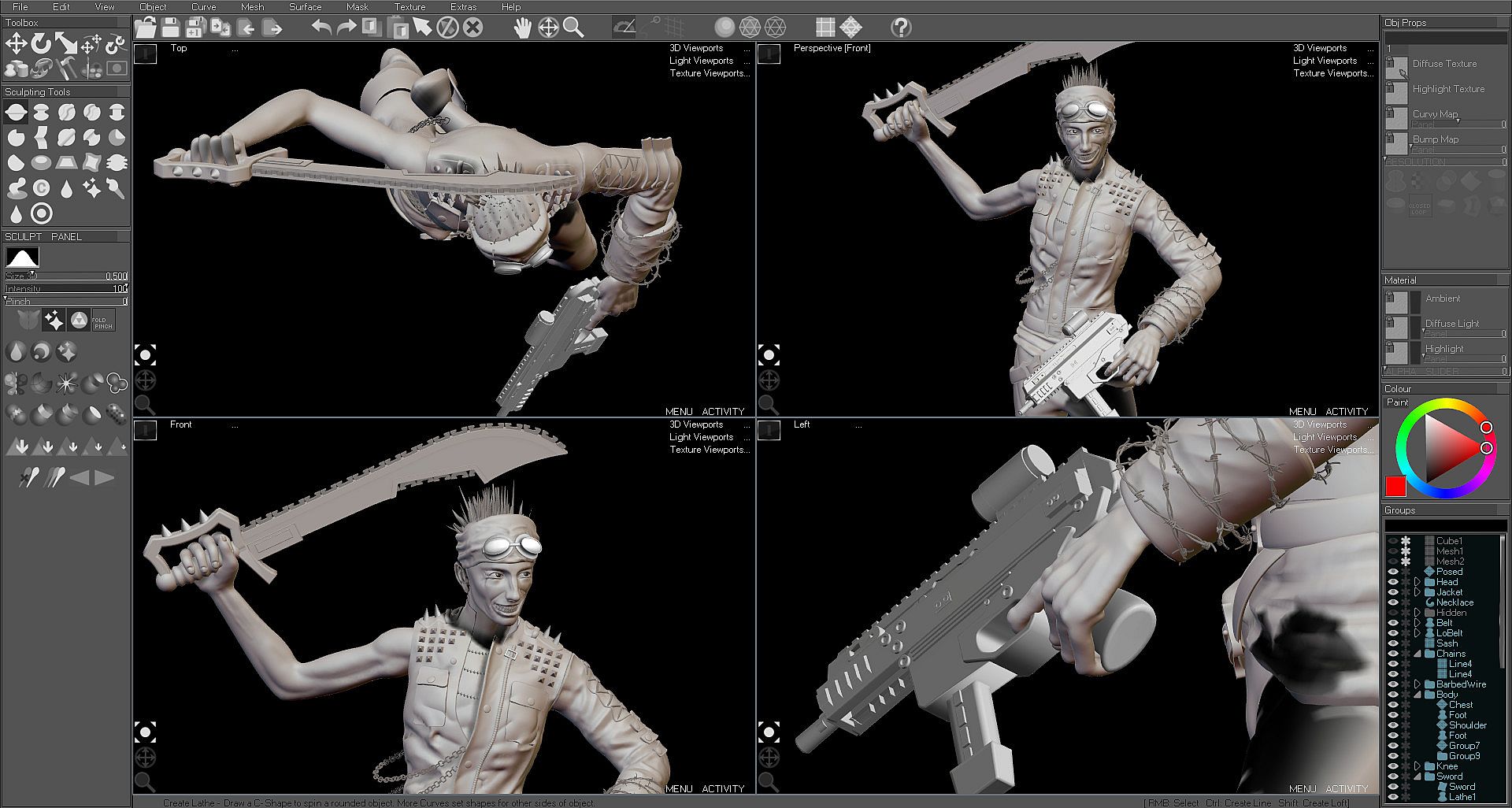The image size is (1512, 808).
Task: Click the Save floppy disk icon
Action: (170, 28)
